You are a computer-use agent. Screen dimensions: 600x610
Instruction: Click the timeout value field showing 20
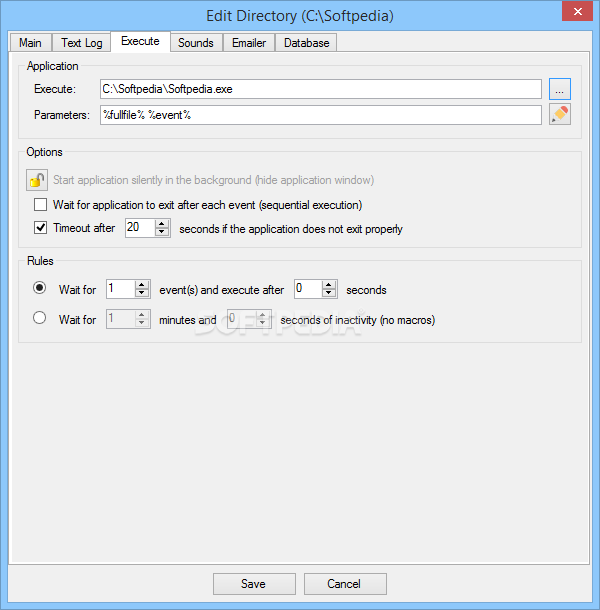(x=140, y=228)
